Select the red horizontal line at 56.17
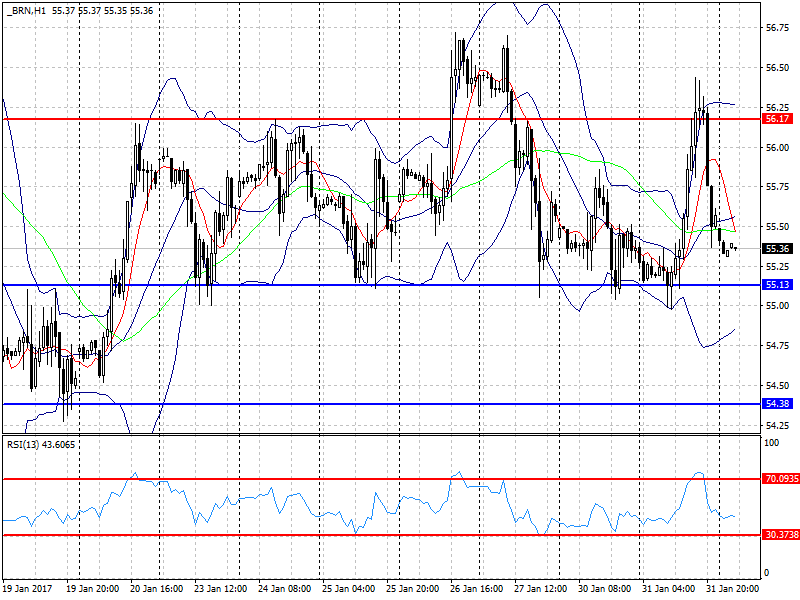Viewport: 800px width, 600px height. (x=382, y=119)
